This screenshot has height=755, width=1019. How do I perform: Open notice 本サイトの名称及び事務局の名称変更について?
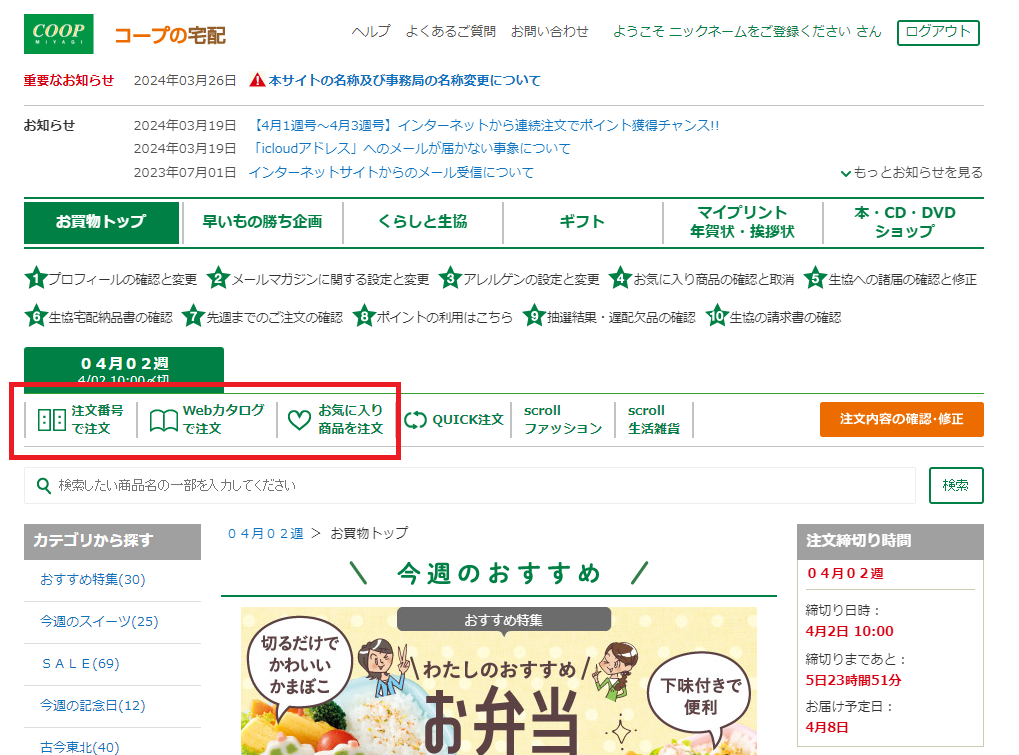[x=404, y=81]
